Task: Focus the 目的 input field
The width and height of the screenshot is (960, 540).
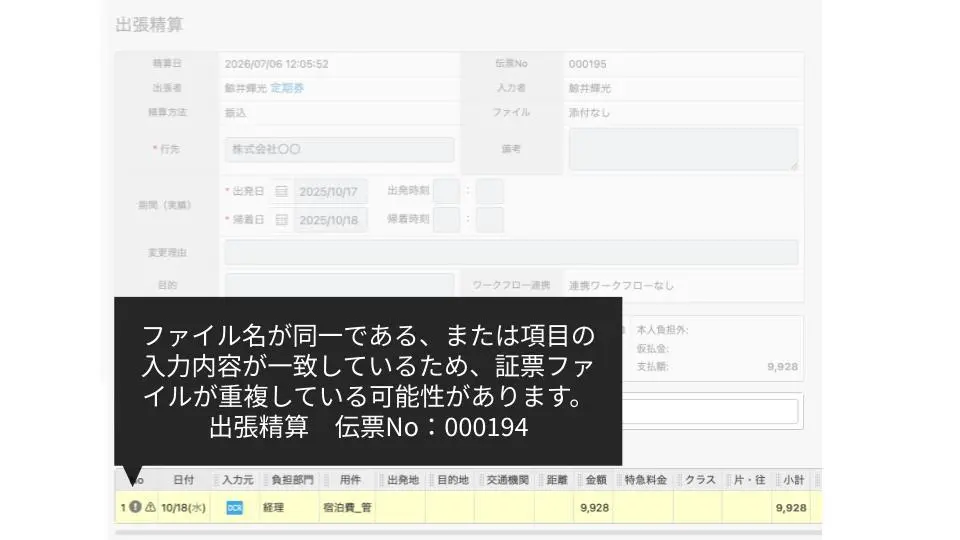Action: click(x=339, y=285)
